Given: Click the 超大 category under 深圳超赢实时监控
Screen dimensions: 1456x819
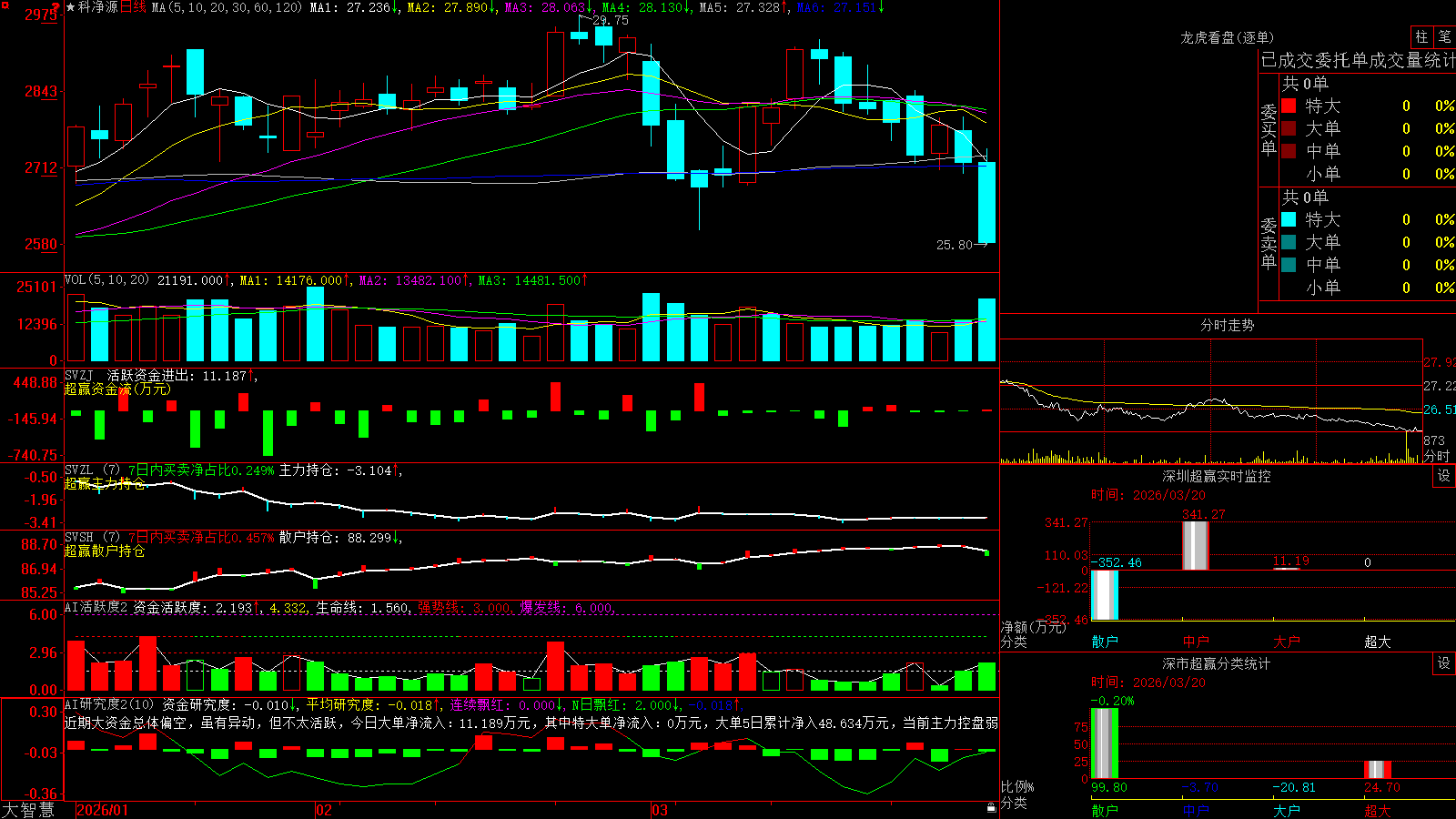Looking at the screenshot, I should [1378, 642].
